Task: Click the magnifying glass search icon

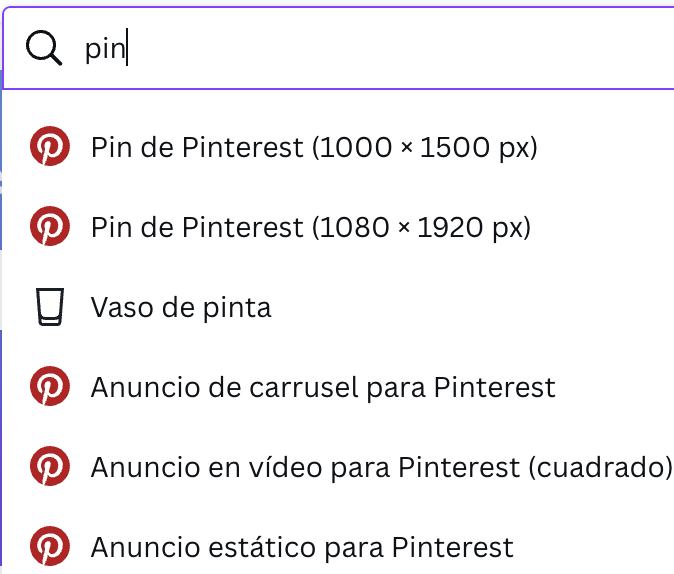Action: (x=44, y=47)
